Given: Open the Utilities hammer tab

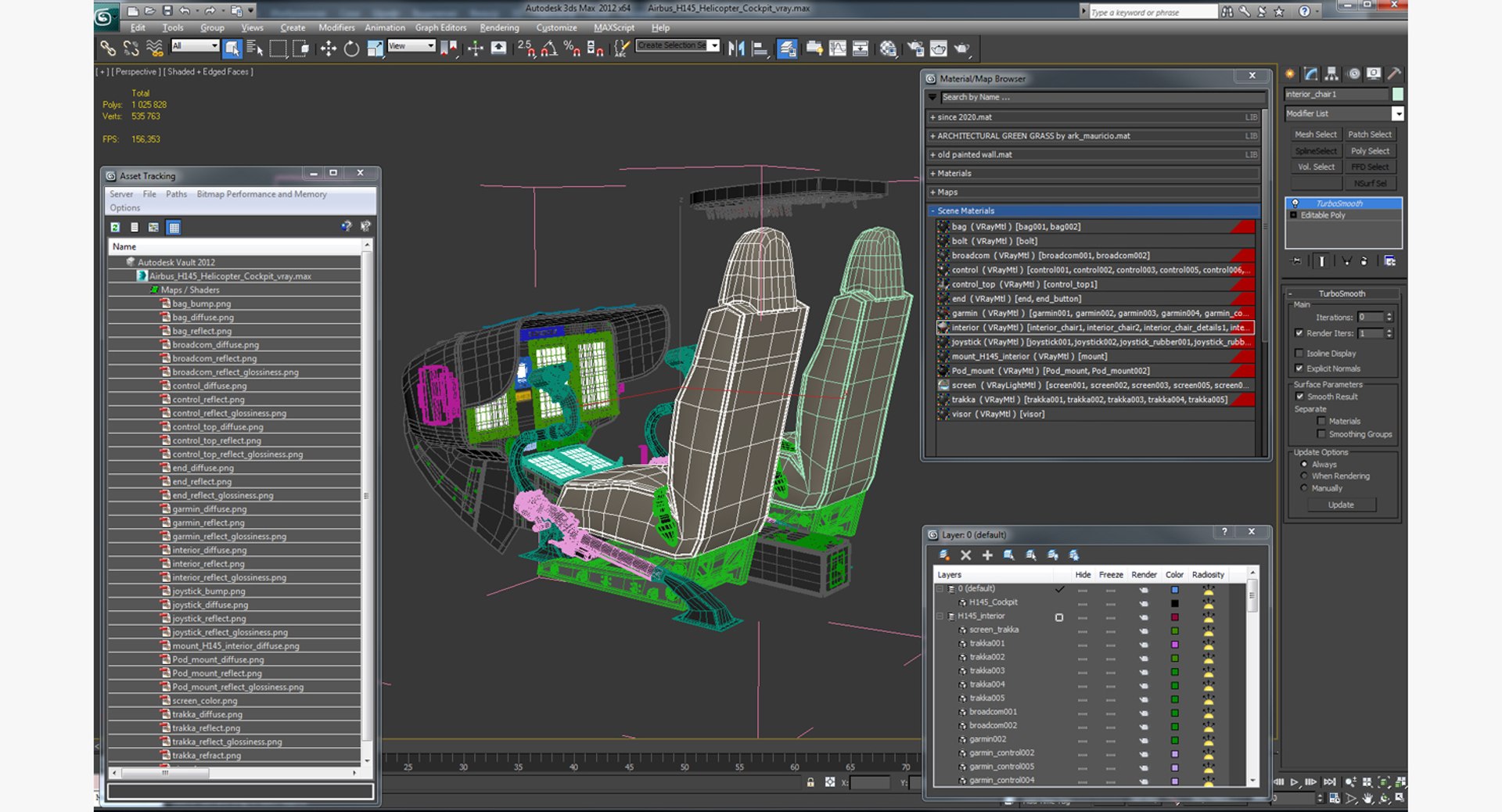Looking at the screenshot, I should coord(1394,74).
